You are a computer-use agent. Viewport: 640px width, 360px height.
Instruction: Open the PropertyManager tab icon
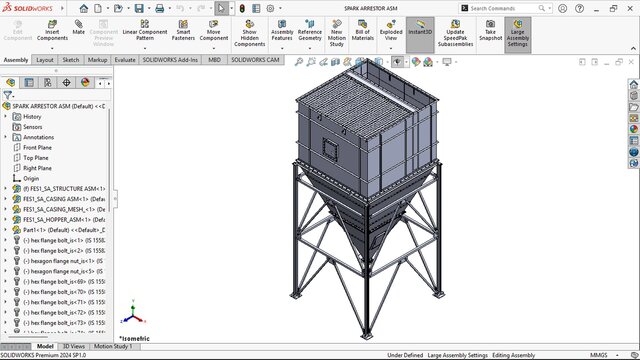pos(29,83)
